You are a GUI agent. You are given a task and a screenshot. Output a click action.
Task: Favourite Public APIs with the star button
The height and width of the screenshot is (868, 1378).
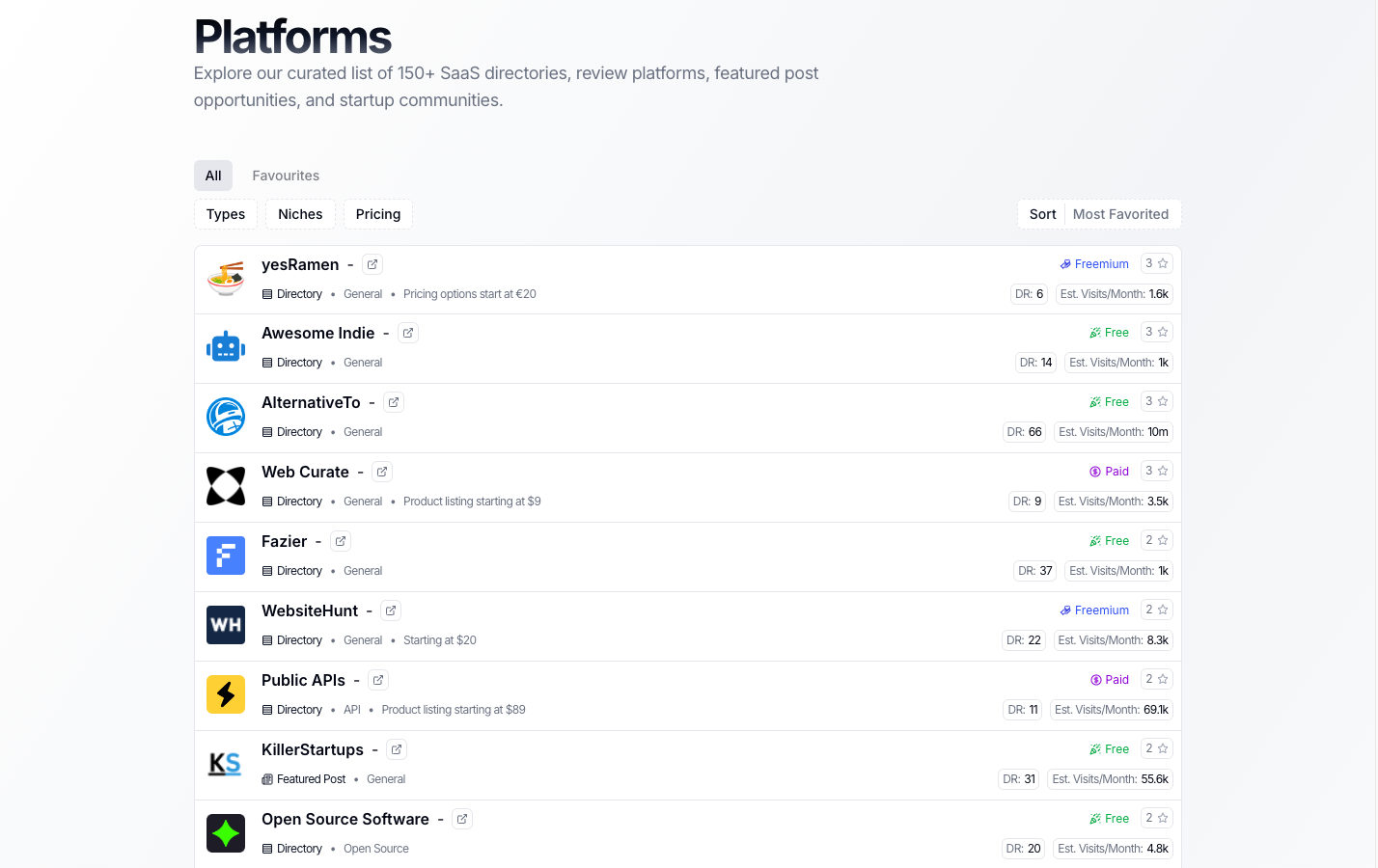click(x=1157, y=679)
